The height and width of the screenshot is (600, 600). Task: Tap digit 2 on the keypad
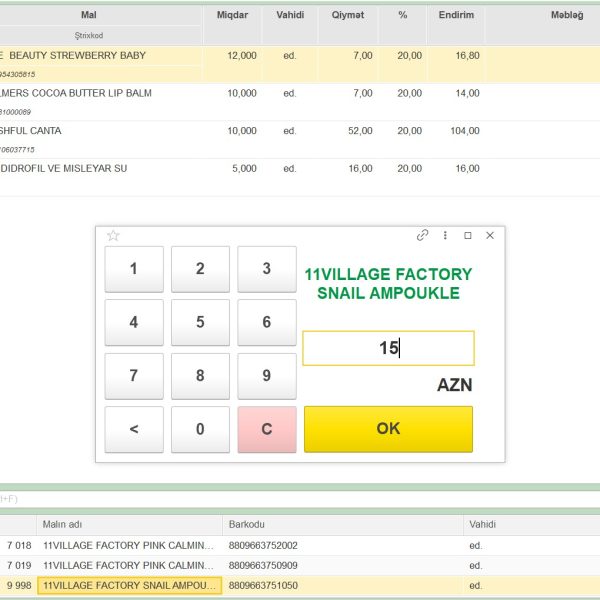[x=201, y=269]
